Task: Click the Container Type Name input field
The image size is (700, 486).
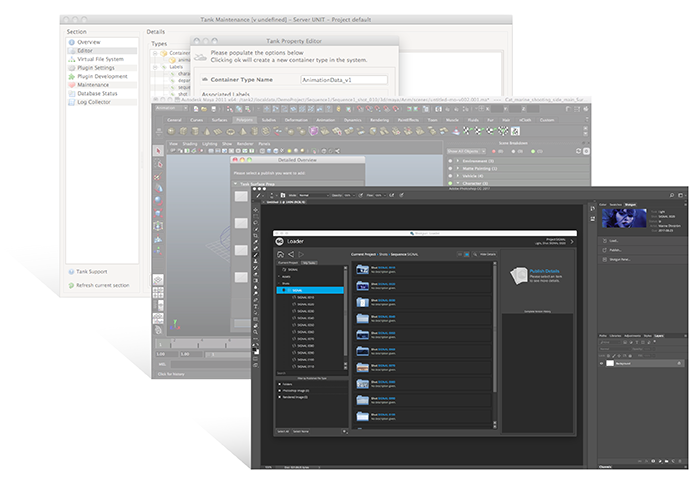Action: point(344,80)
